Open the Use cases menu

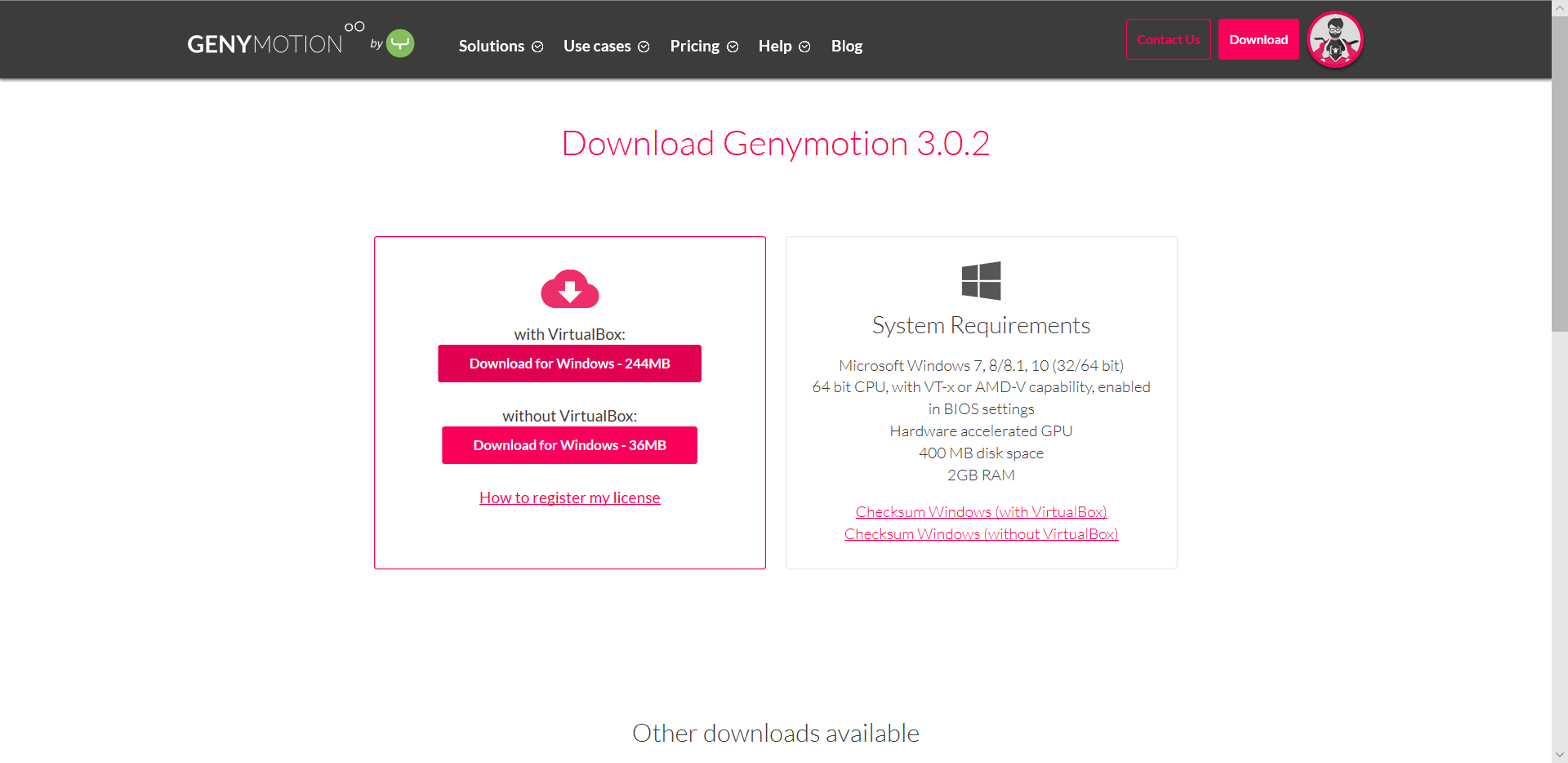(x=597, y=46)
